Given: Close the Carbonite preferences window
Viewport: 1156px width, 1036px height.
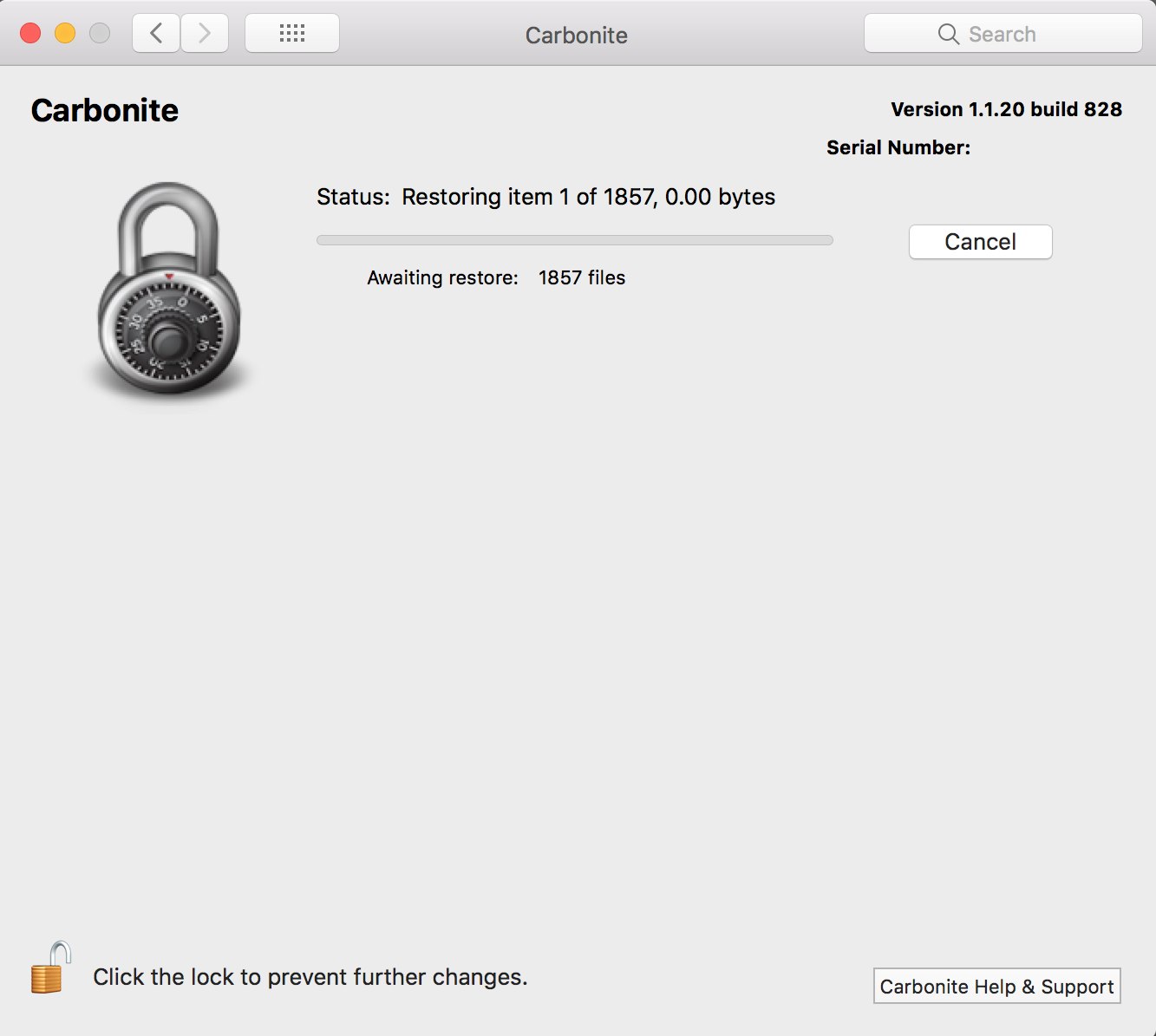Looking at the screenshot, I should coord(30,34).
